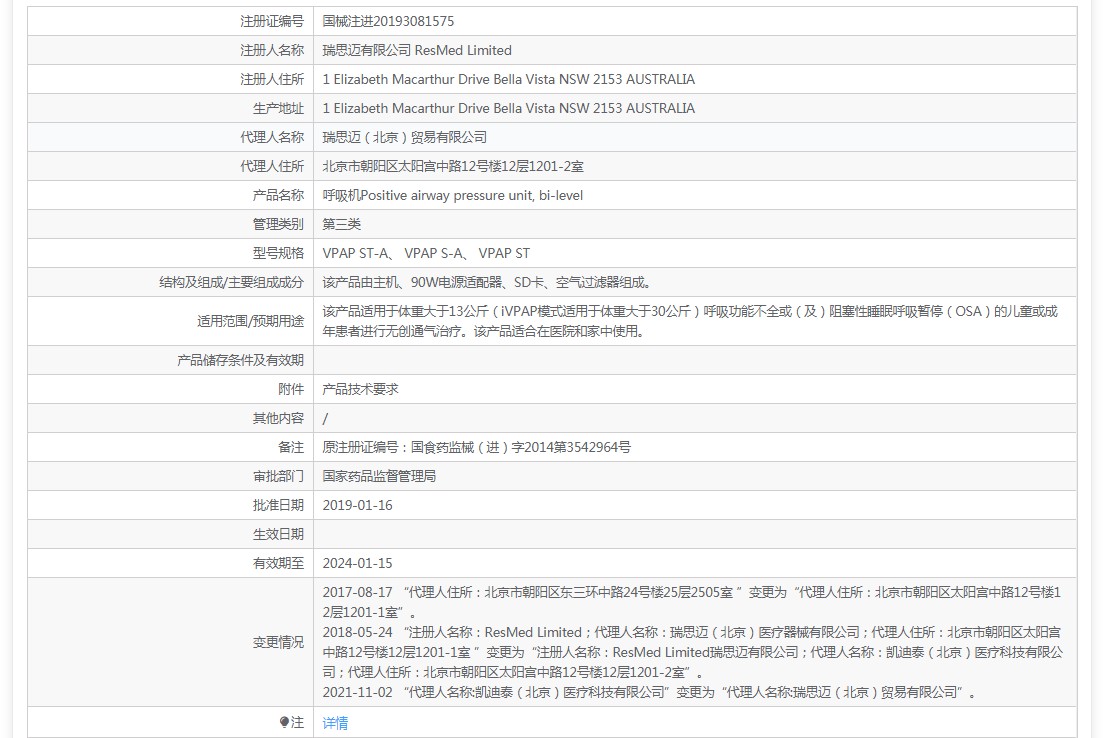Click the 2017-08-17 change record entry
Viewport: 1110px width, 738px height.
[692, 602]
